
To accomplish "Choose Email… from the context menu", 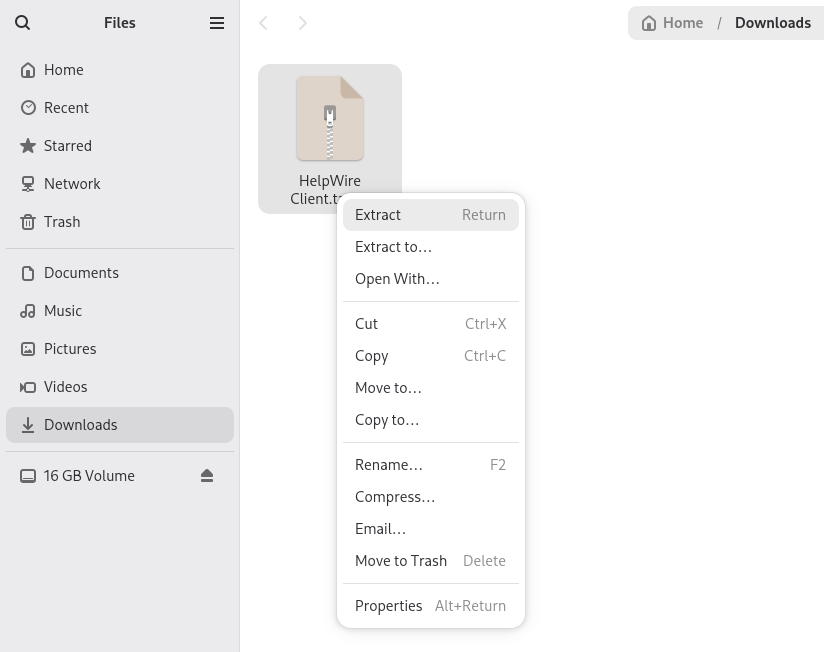I will [x=431, y=529].
